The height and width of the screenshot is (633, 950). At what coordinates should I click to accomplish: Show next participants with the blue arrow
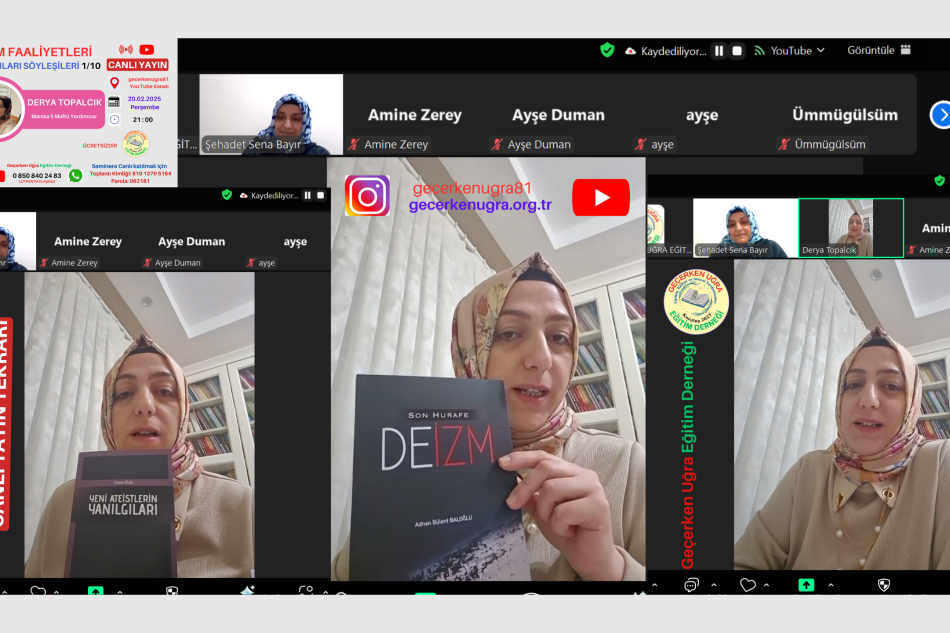(x=940, y=114)
